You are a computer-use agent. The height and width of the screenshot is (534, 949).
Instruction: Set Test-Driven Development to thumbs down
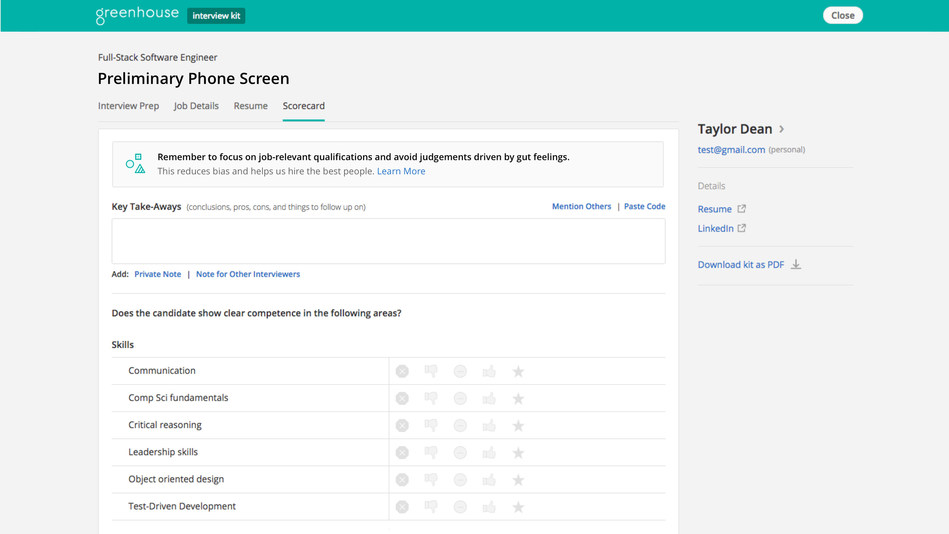click(431, 507)
